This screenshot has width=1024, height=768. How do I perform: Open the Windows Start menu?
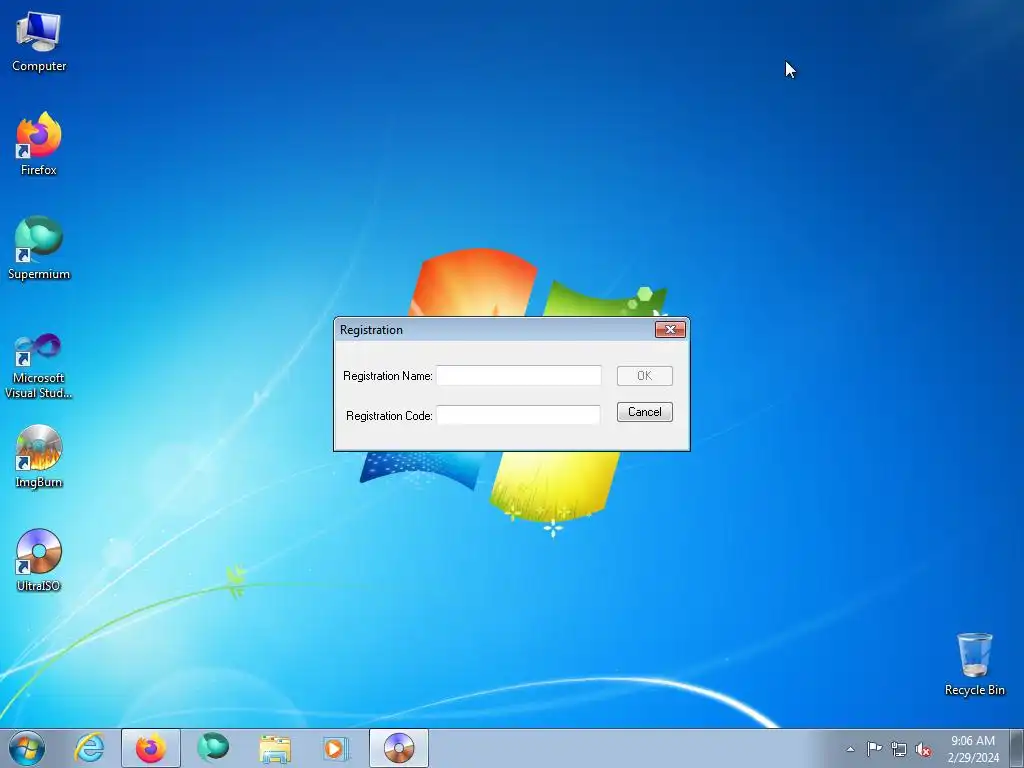[27, 748]
